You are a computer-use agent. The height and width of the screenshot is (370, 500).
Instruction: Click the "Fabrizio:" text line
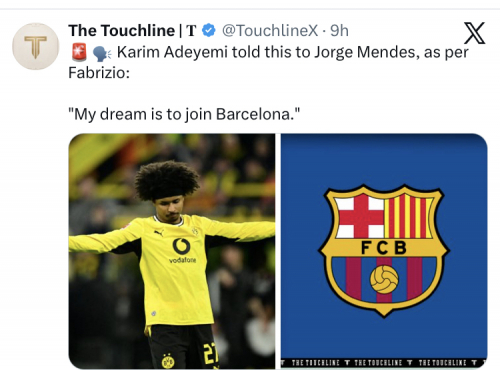[99, 73]
